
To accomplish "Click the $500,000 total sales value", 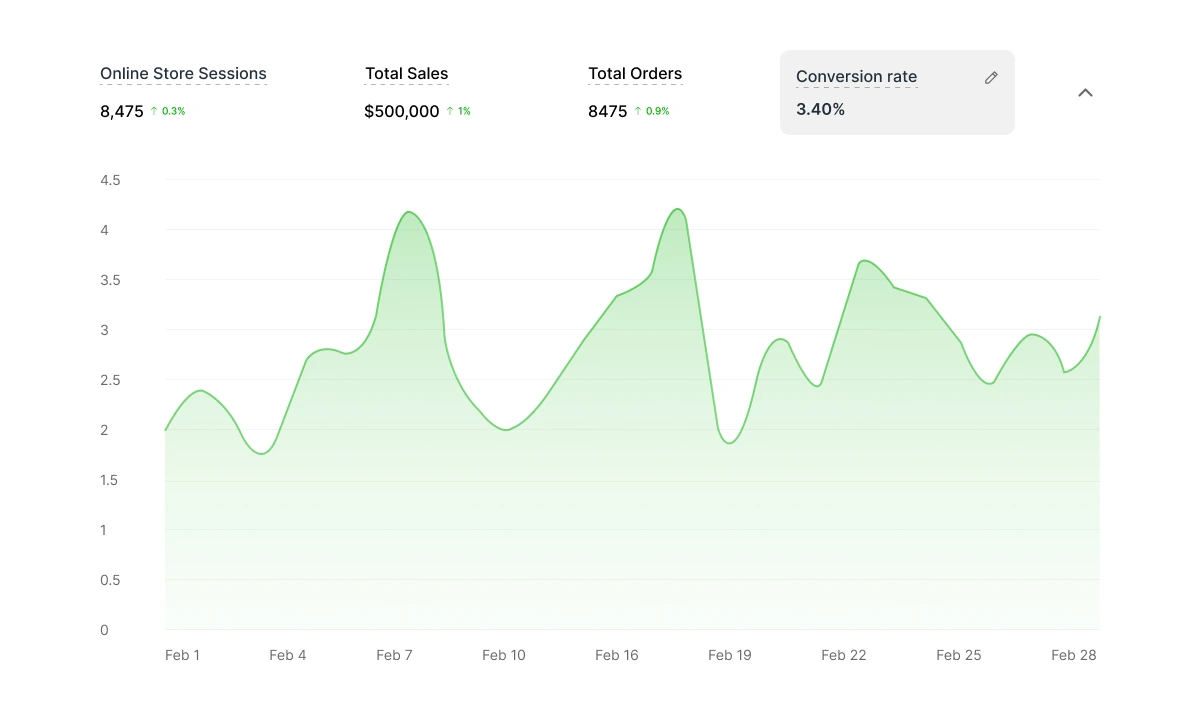I will click(x=402, y=111).
